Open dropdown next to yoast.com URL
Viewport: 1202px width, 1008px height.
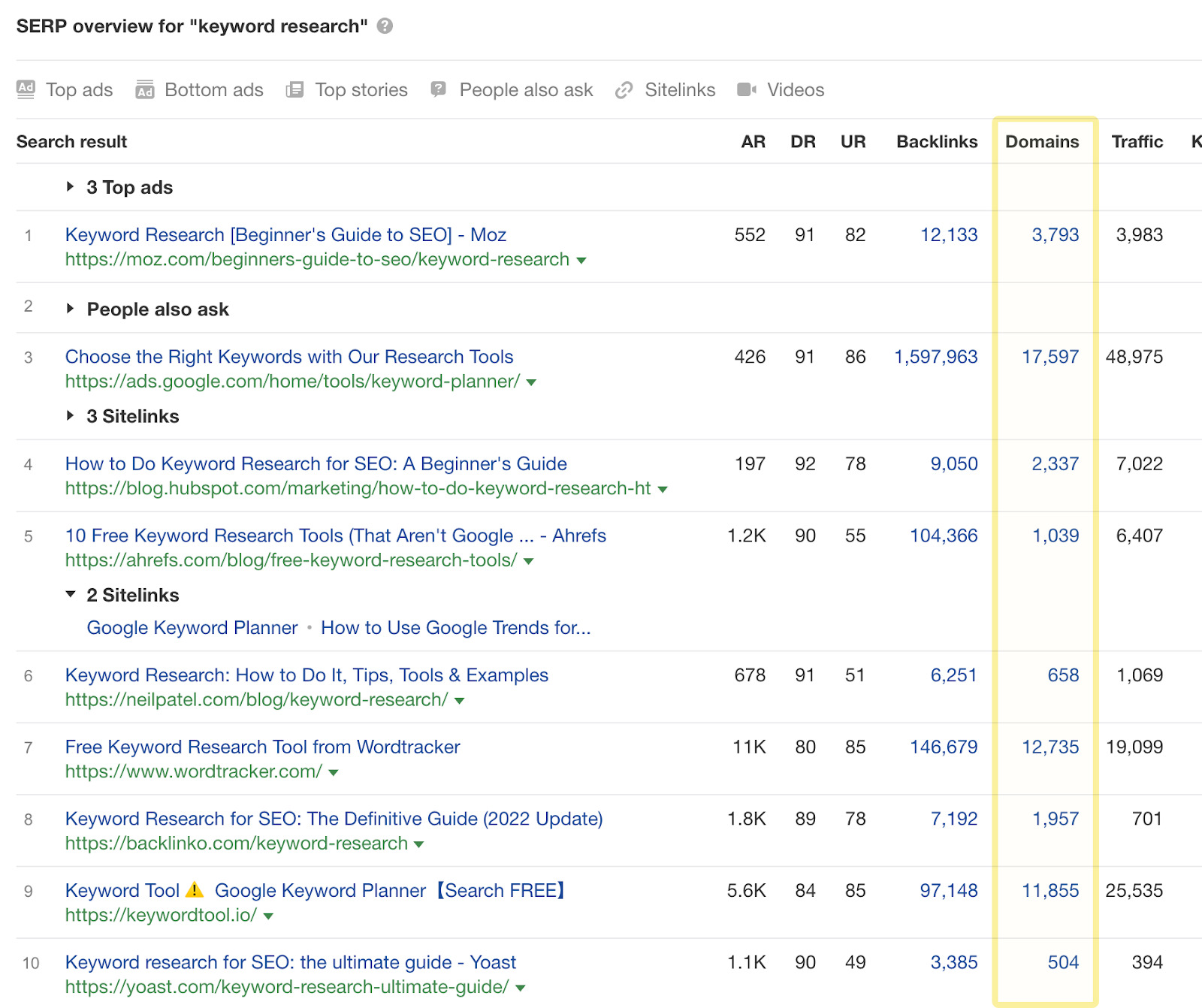(x=520, y=988)
